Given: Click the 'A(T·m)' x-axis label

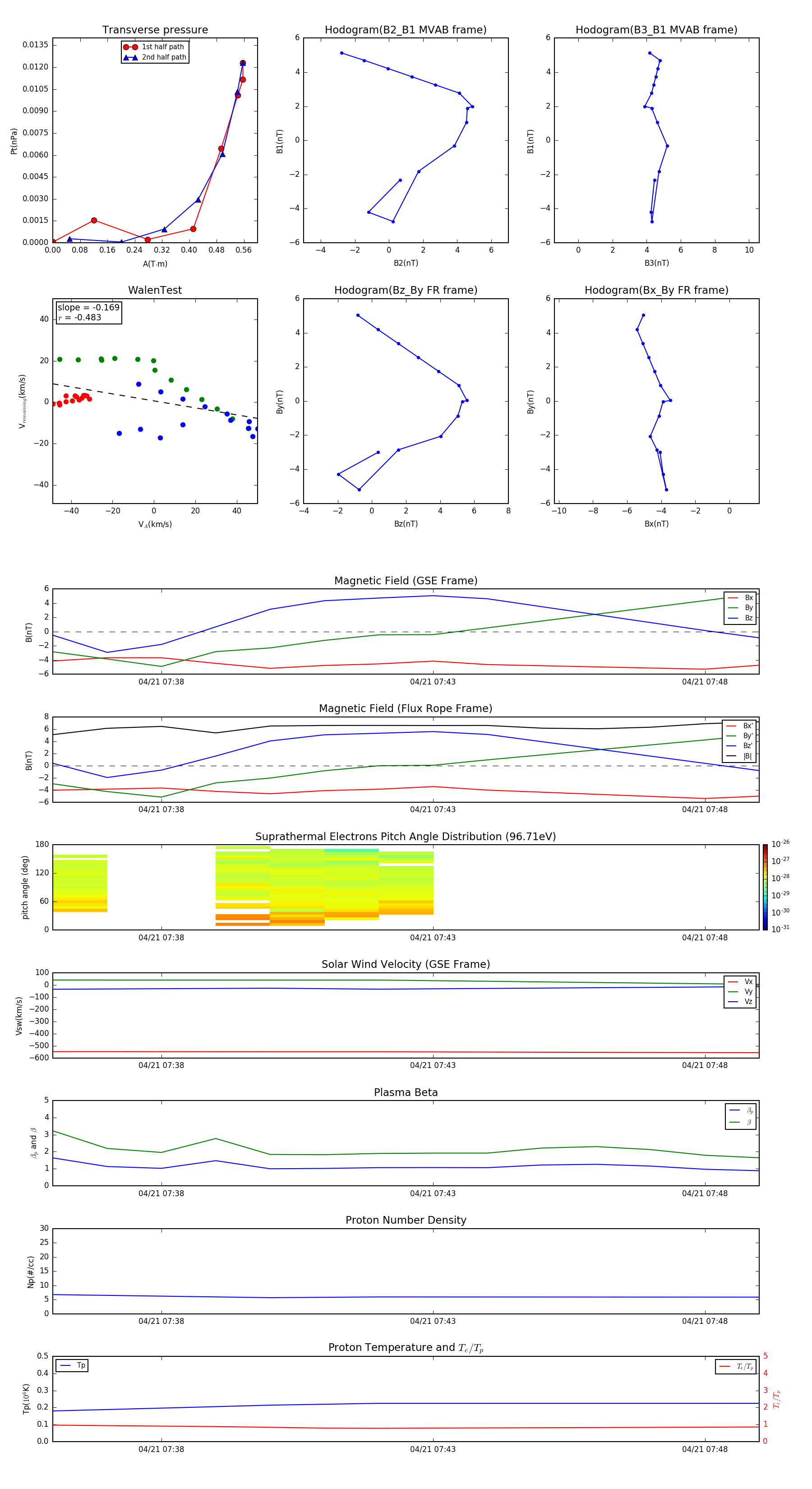Looking at the screenshot, I should pyautogui.click(x=155, y=264).
